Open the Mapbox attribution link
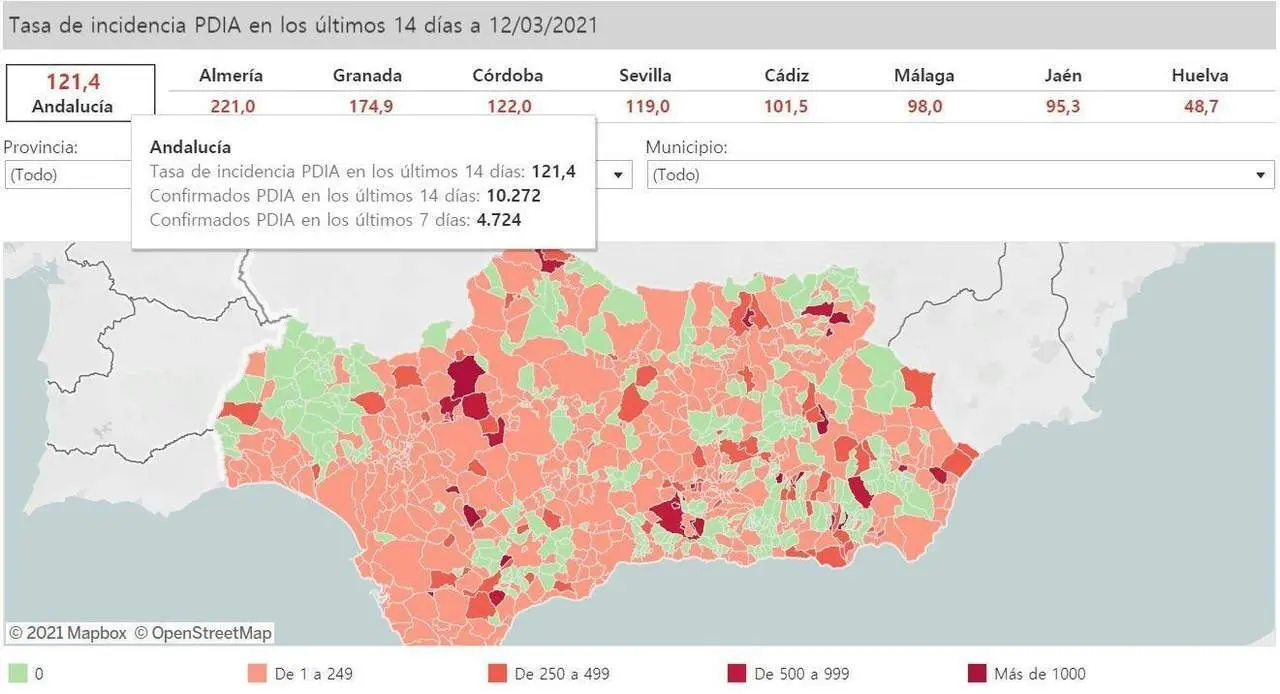 point(68,633)
